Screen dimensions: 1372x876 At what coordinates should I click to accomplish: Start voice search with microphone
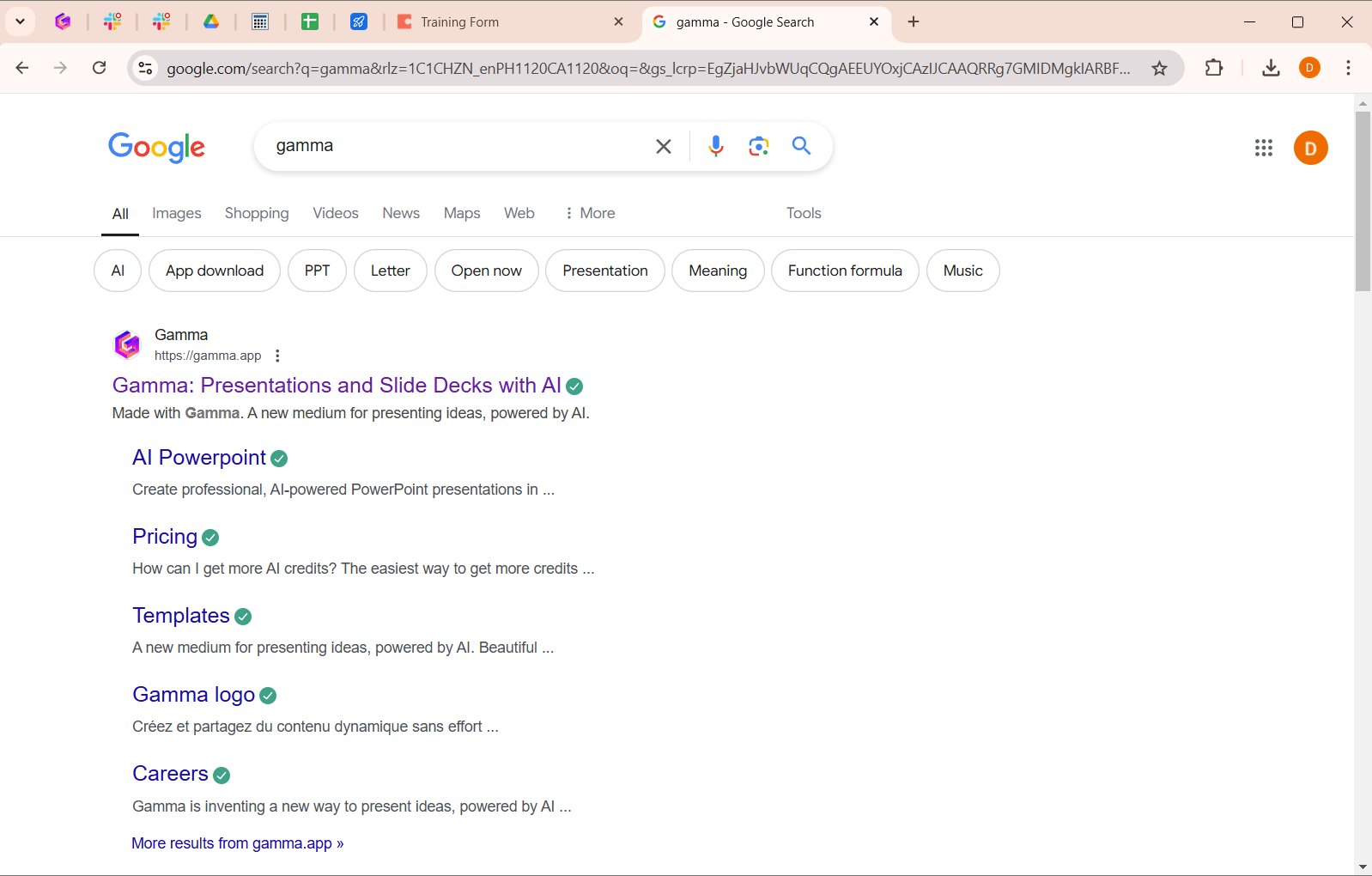(x=716, y=146)
